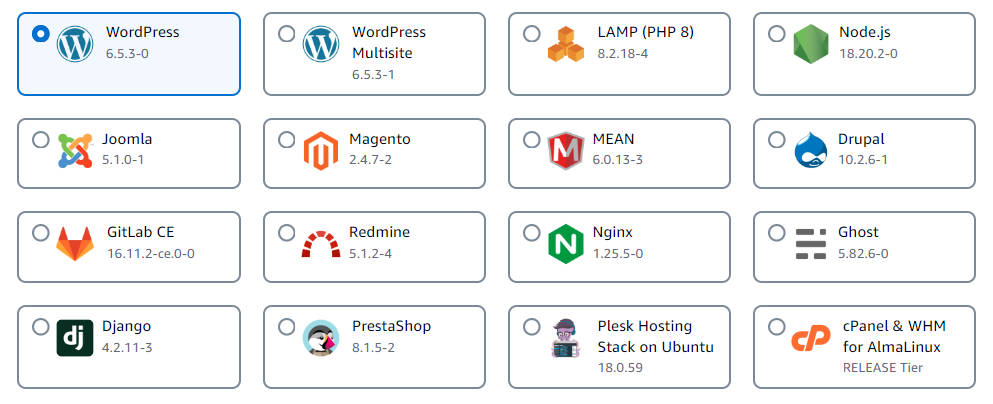Click the Joomla version 5.1.0-1 text
The height and width of the screenshot is (404, 993).
[x=123, y=160]
